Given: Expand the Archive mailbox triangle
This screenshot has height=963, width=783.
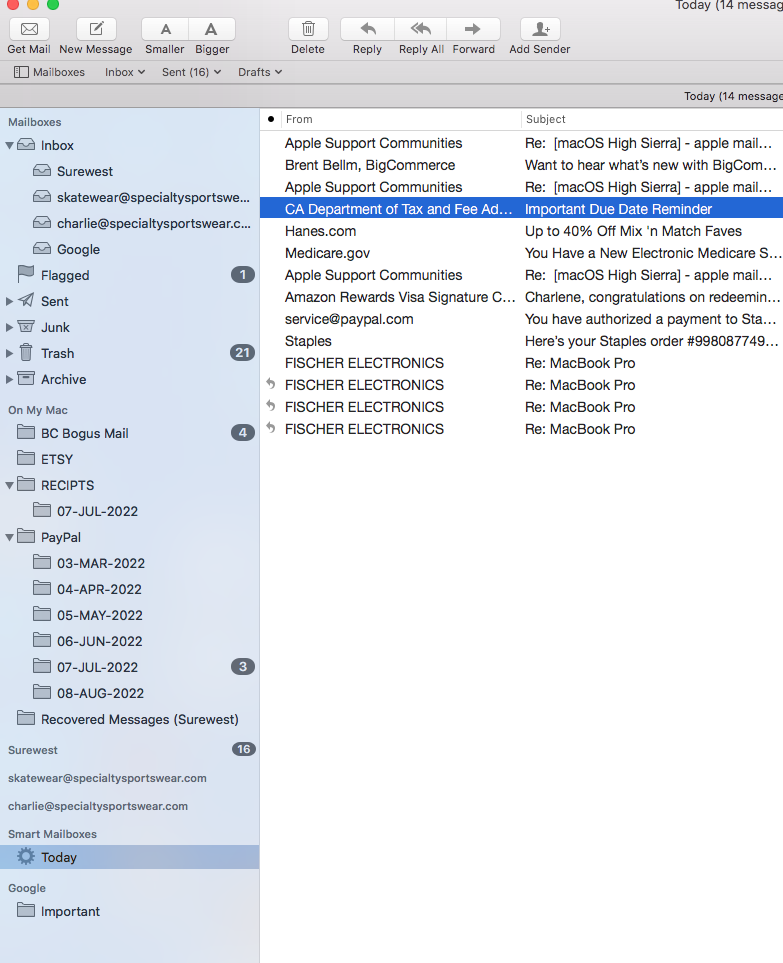Looking at the screenshot, I should click(9, 380).
